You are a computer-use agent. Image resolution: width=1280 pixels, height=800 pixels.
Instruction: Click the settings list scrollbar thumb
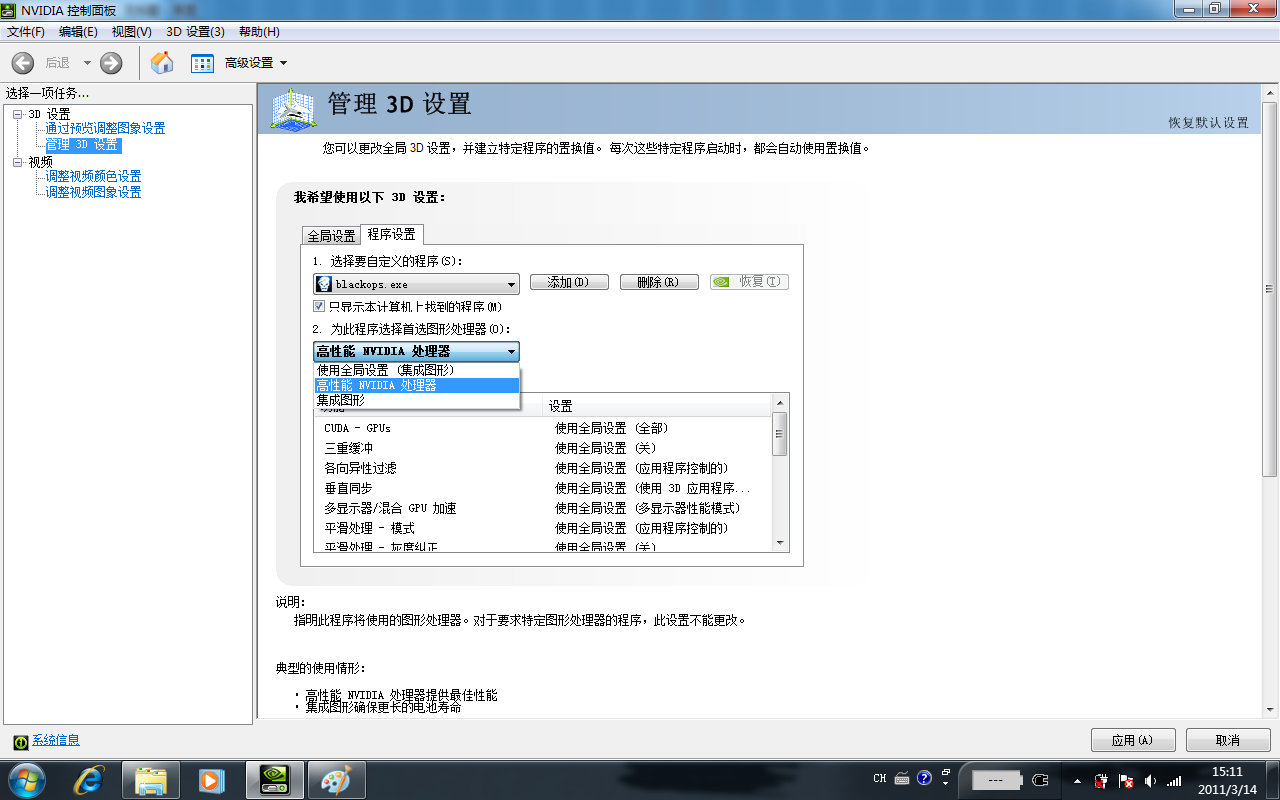pos(780,434)
